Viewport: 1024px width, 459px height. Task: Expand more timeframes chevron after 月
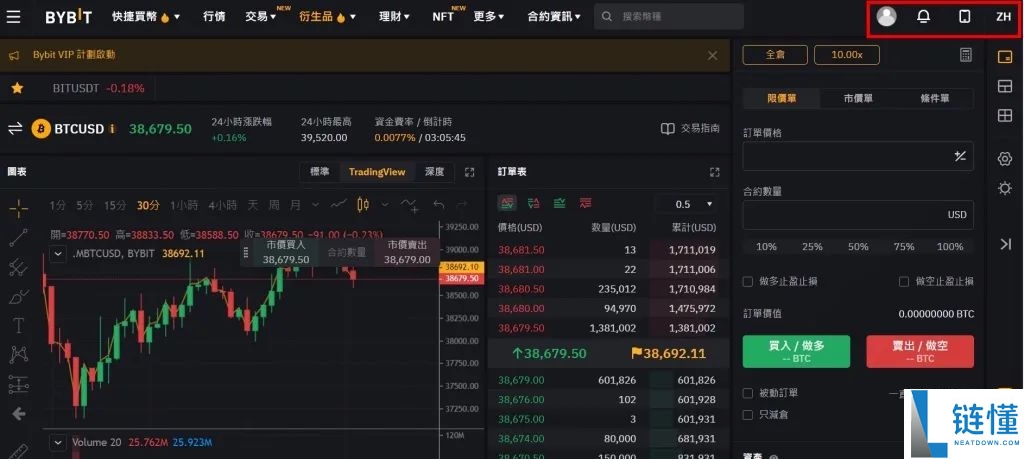coord(315,205)
